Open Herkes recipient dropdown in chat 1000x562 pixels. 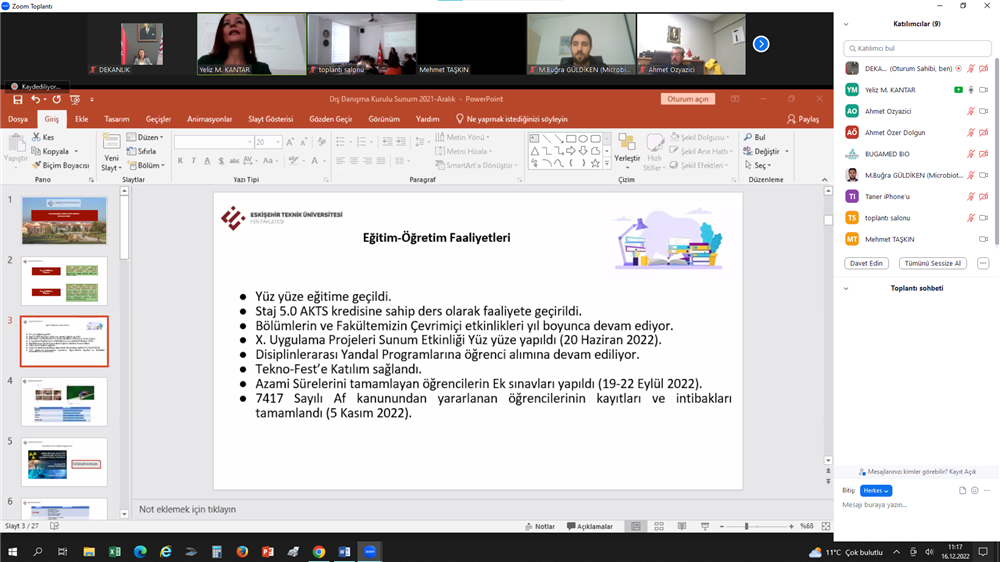point(876,491)
